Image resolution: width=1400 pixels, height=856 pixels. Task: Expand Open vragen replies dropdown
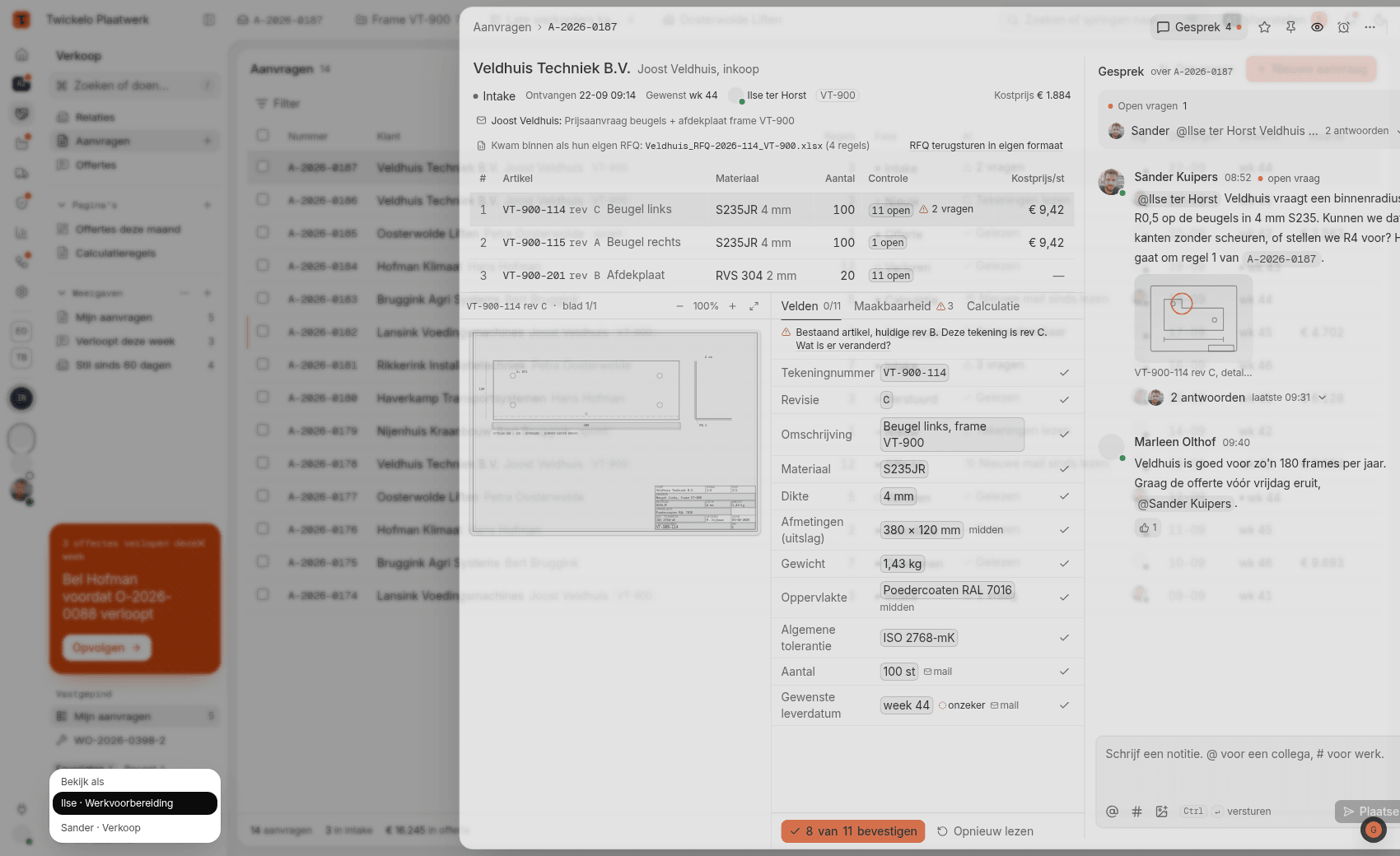pyautogui.click(x=1396, y=131)
